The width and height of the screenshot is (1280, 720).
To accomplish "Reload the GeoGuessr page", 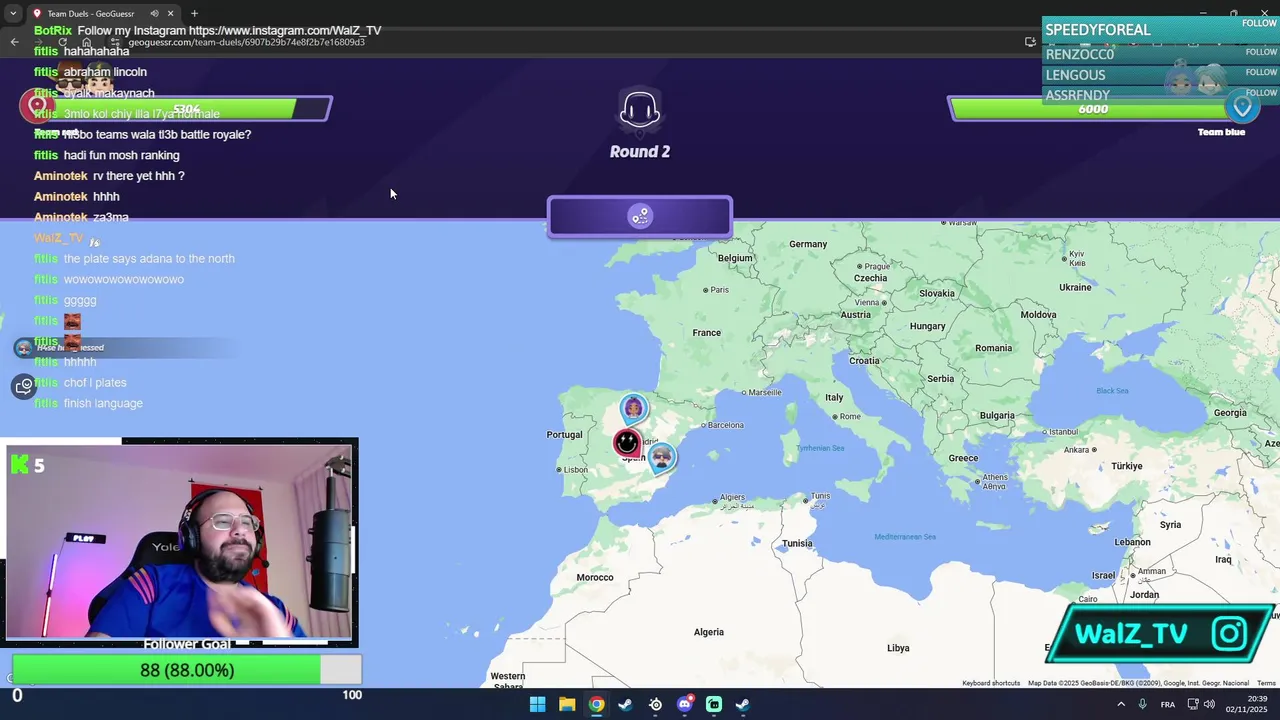I will pos(62,42).
